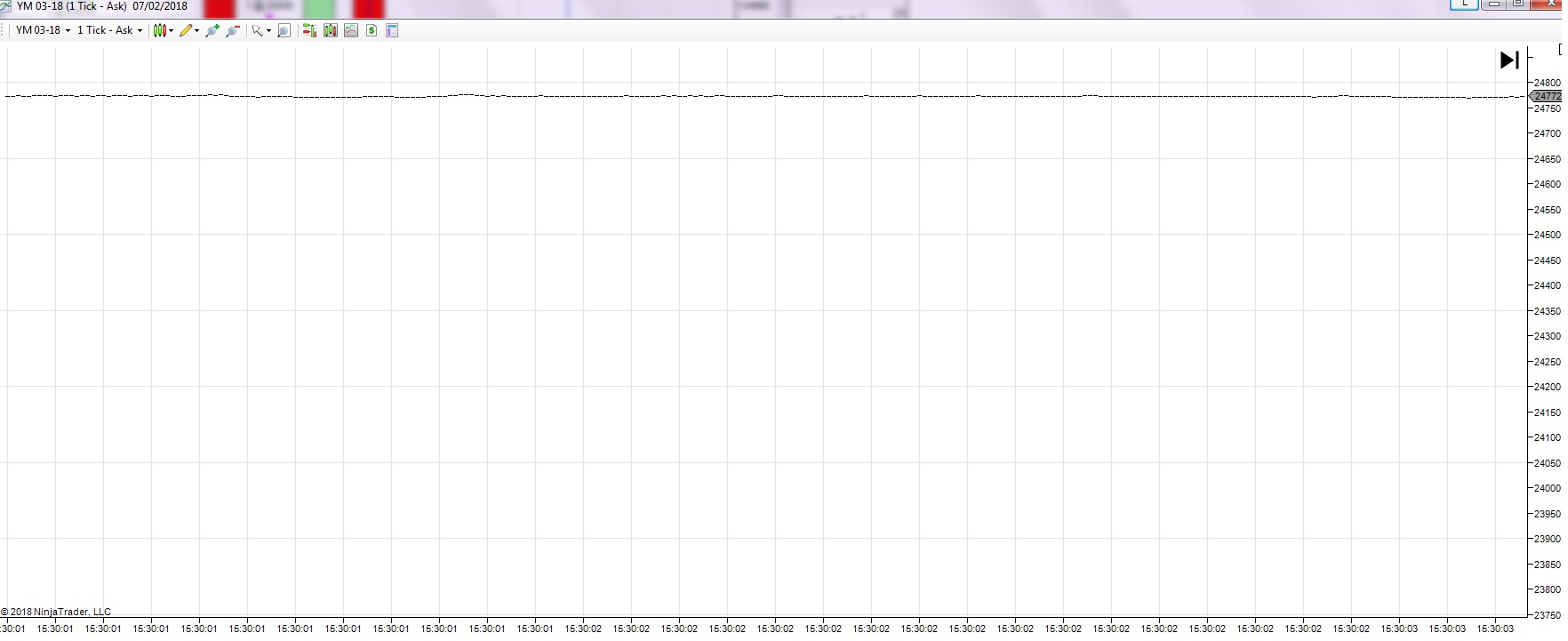Click the 24500 price axis label

[x=1548, y=235]
